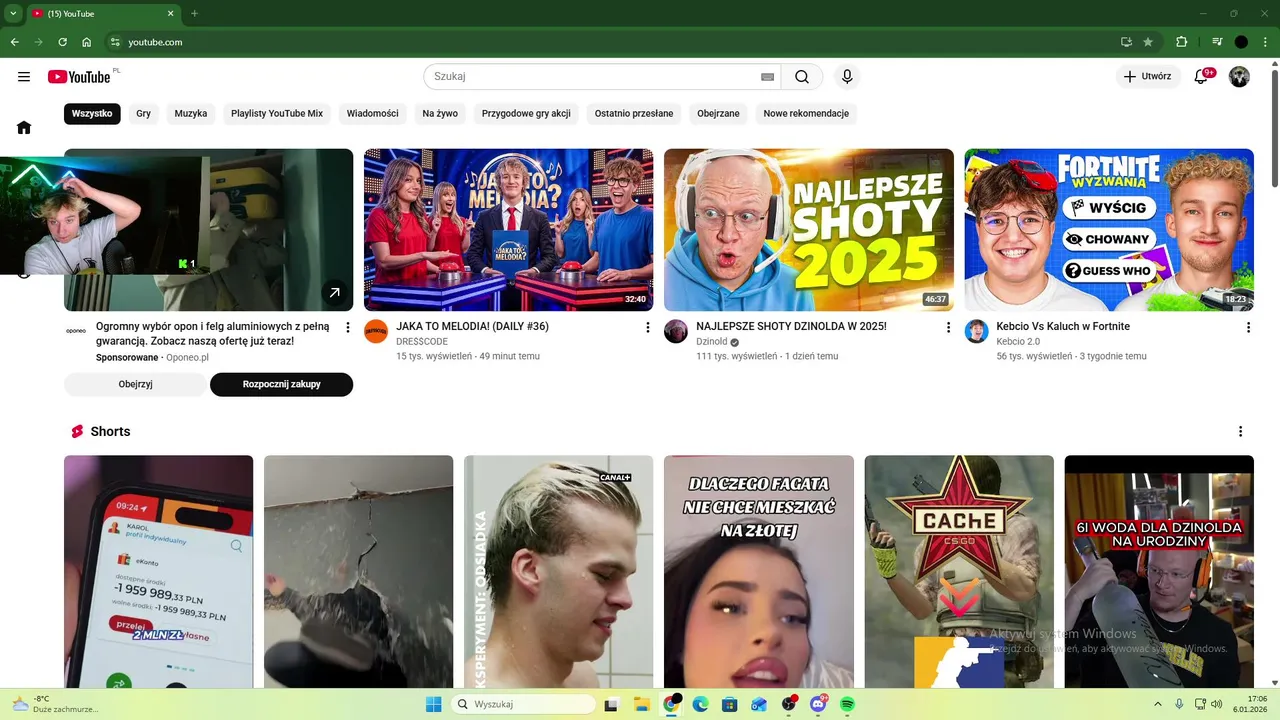Open the Oponeo ad in new window
The height and width of the screenshot is (720, 1280).
pyautogui.click(x=334, y=293)
